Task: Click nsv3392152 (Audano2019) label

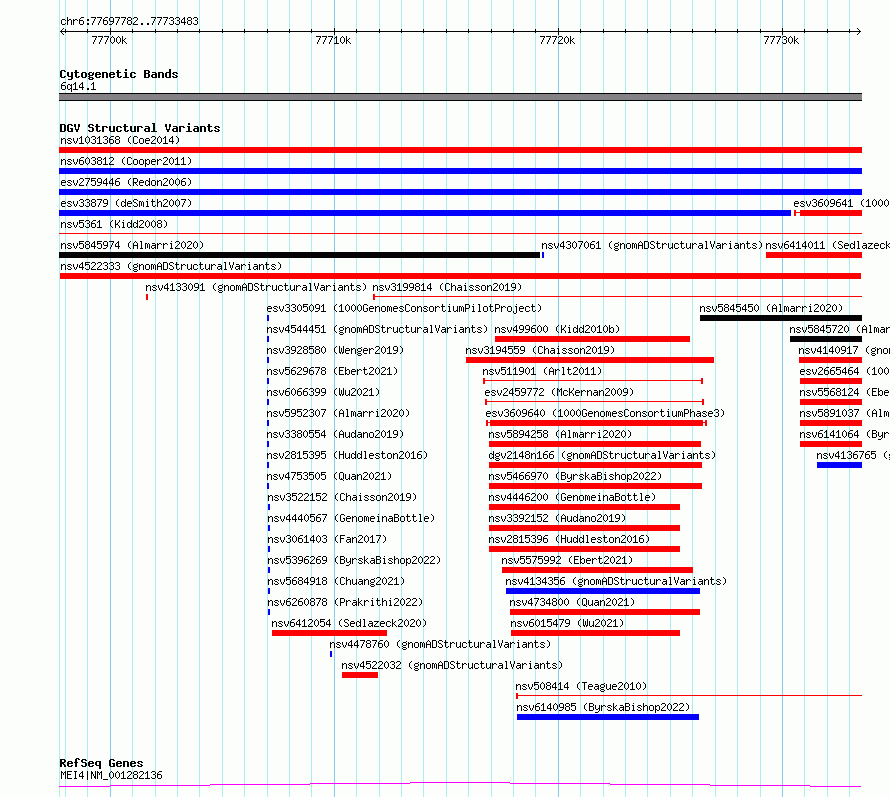Action: coord(557,518)
